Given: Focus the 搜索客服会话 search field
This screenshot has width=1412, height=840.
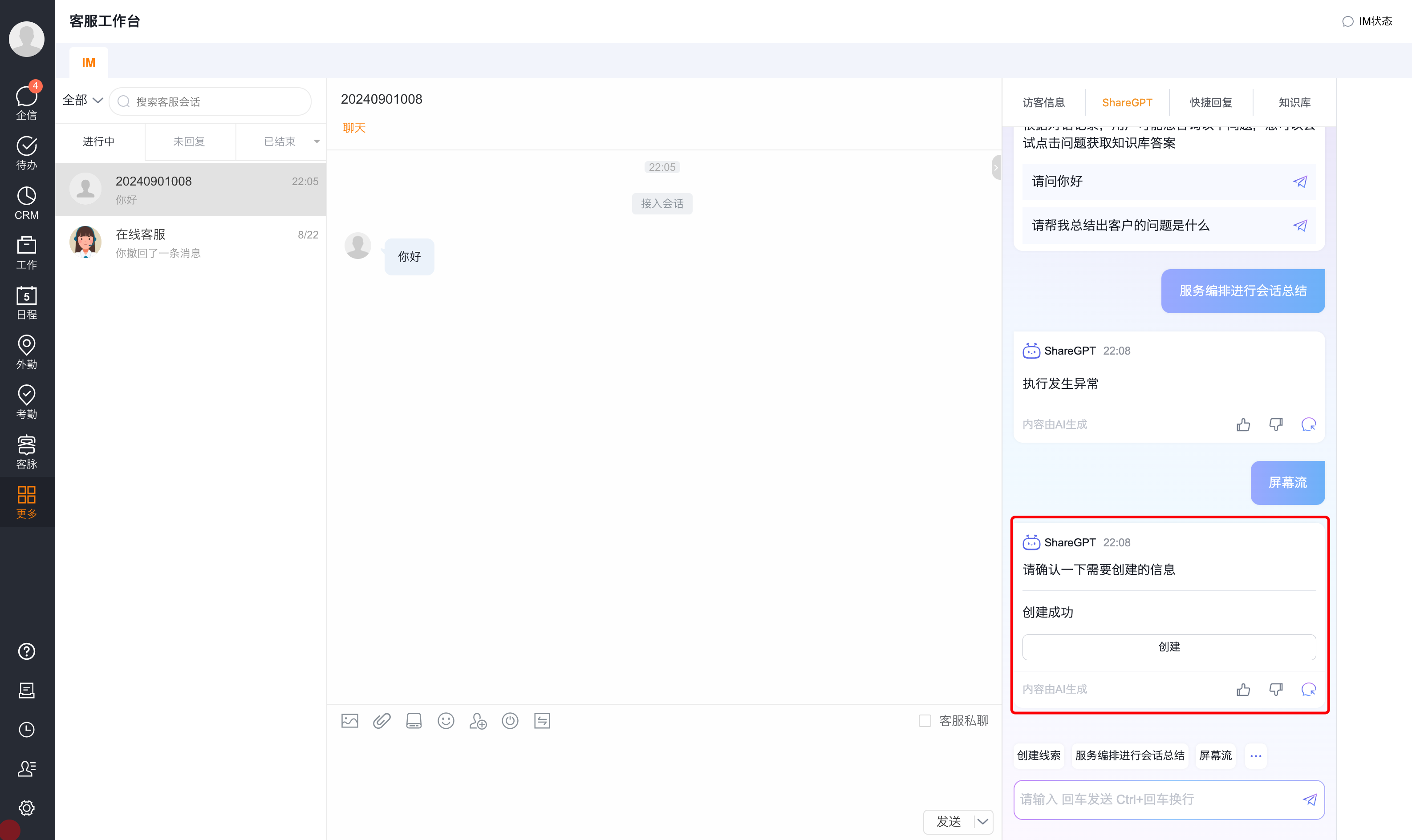Looking at the screenshot, I should (215, 102).
